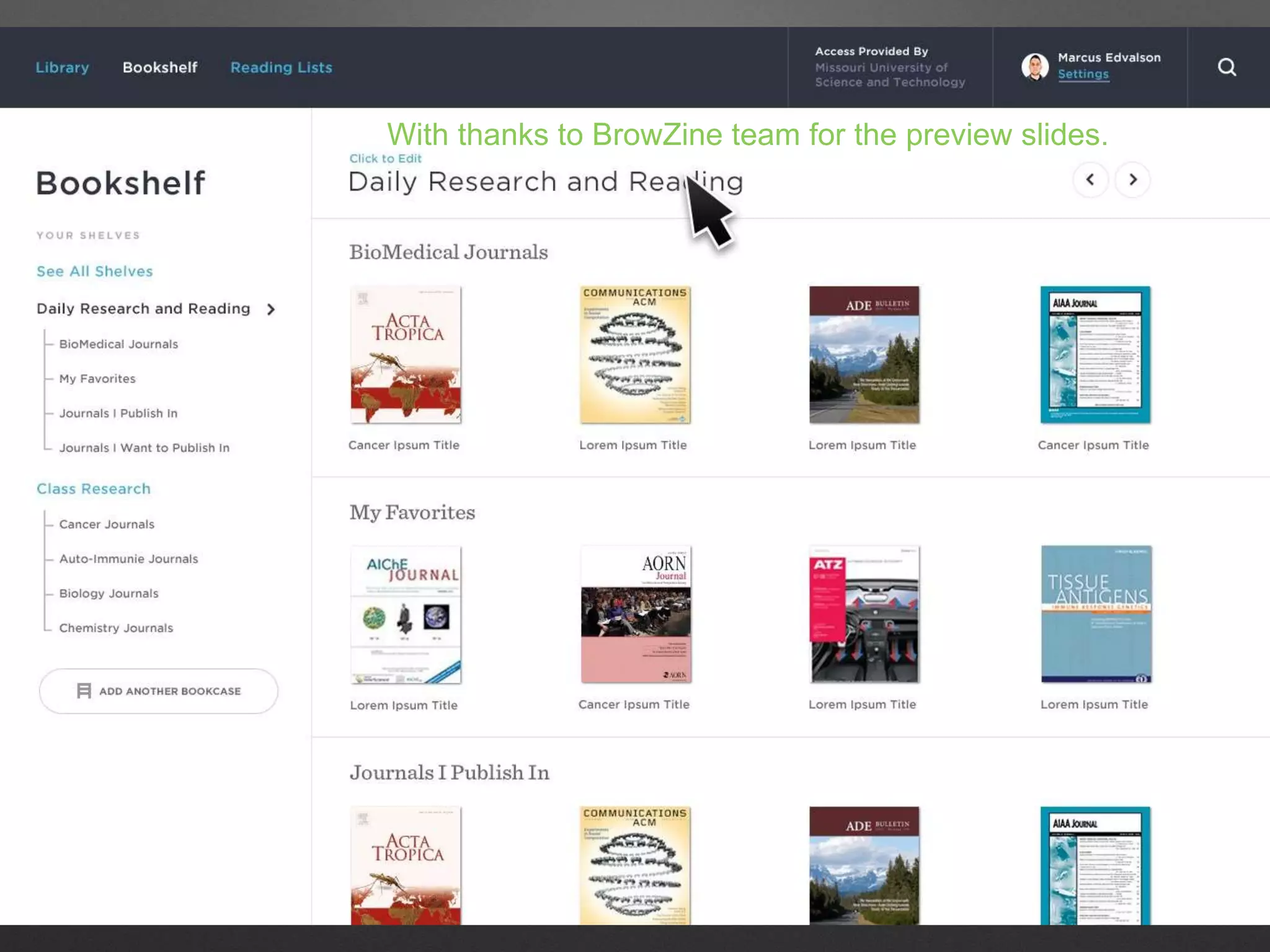Open the Class Research bookcase

pos(94,489)
